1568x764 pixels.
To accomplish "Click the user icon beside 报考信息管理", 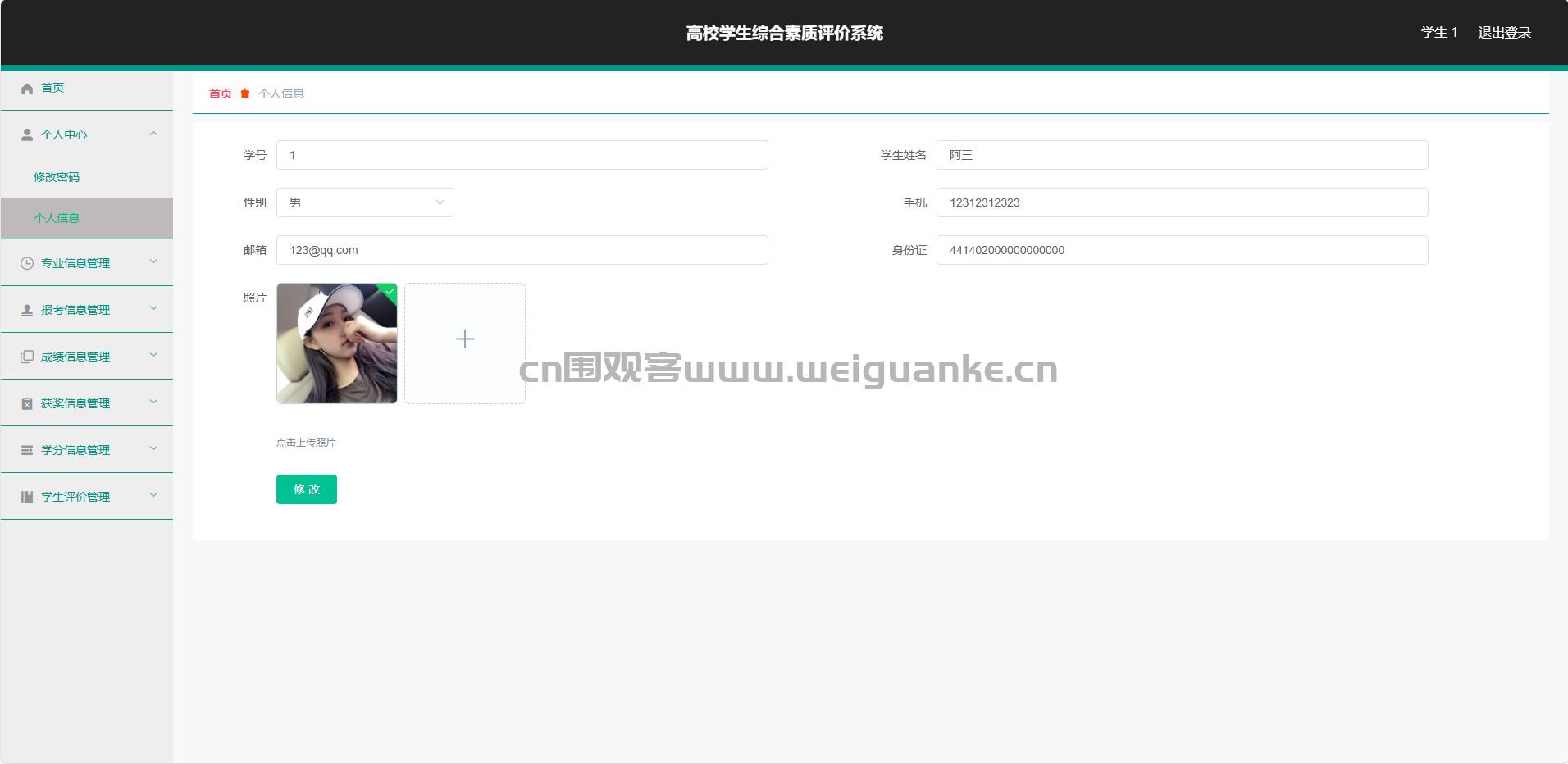I will [27, 310].
